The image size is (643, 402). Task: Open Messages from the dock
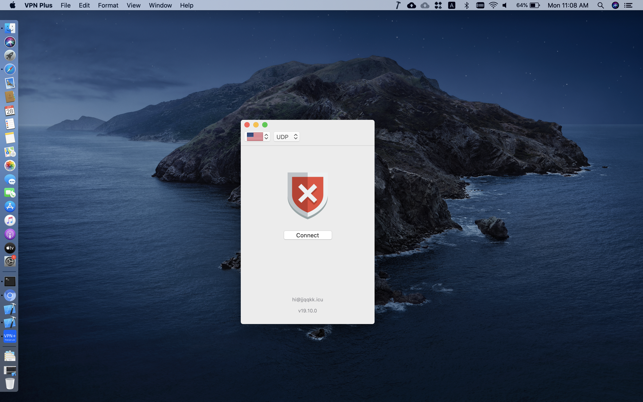[x=10, y=179]
